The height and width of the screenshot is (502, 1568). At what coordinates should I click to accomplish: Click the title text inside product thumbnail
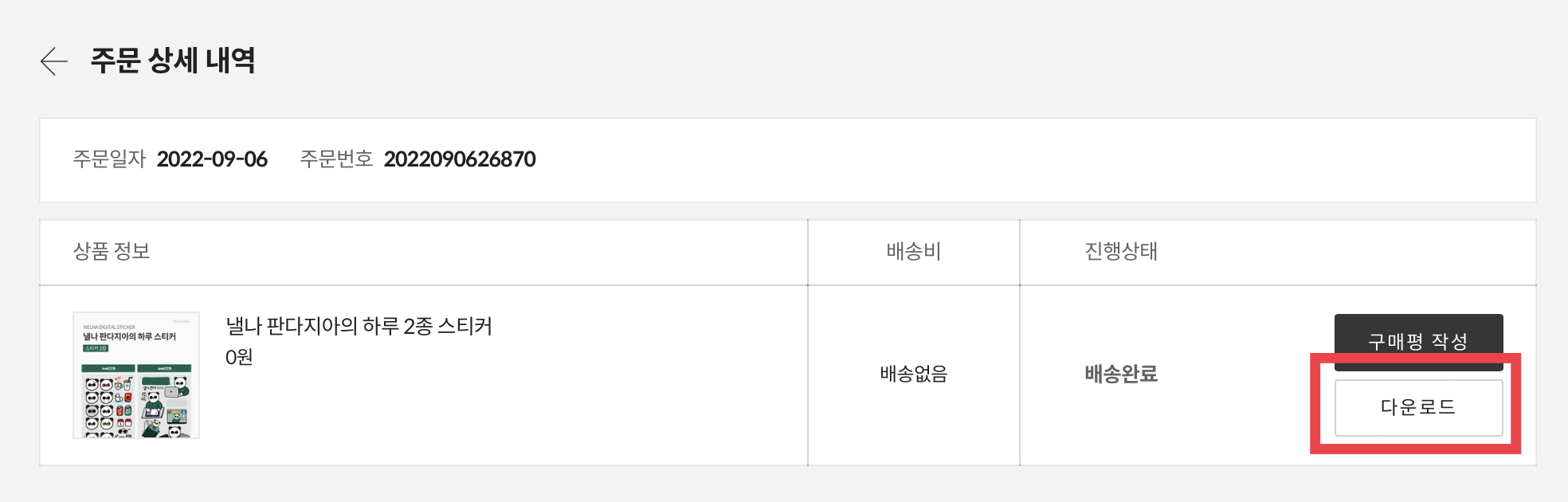coord(129,337)
